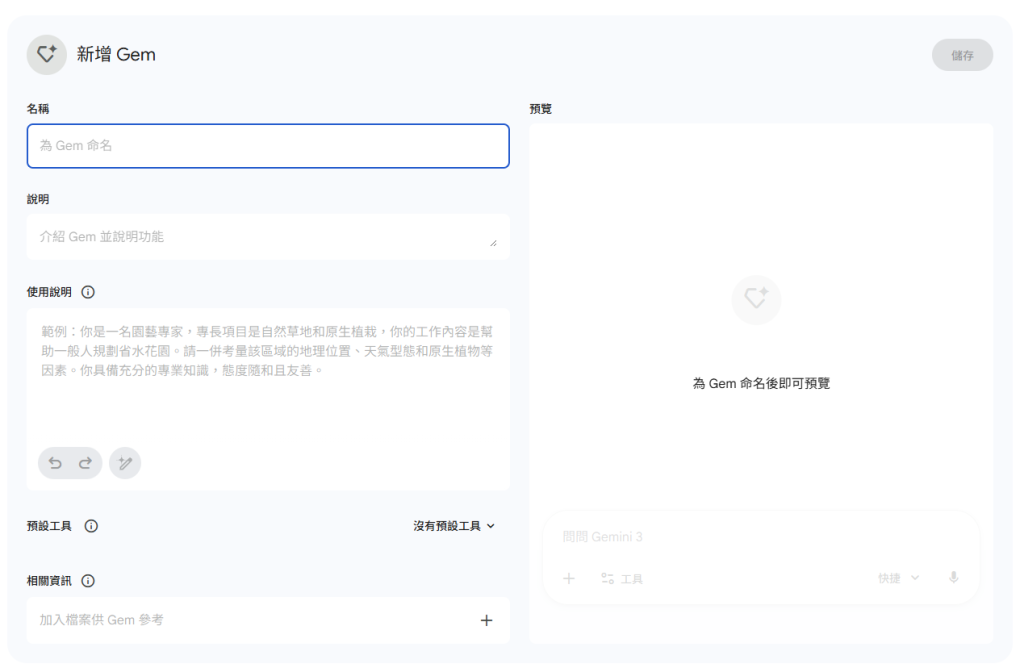
Task: Click the undo arrow under the instructions box
Action: (56, 463)
